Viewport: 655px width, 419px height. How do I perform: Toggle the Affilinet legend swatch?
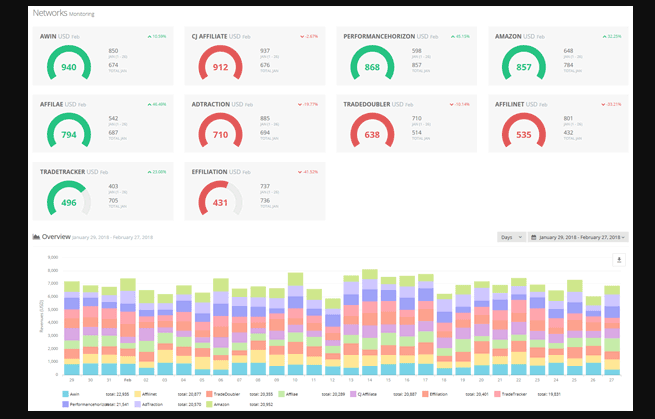coord(137,394)
